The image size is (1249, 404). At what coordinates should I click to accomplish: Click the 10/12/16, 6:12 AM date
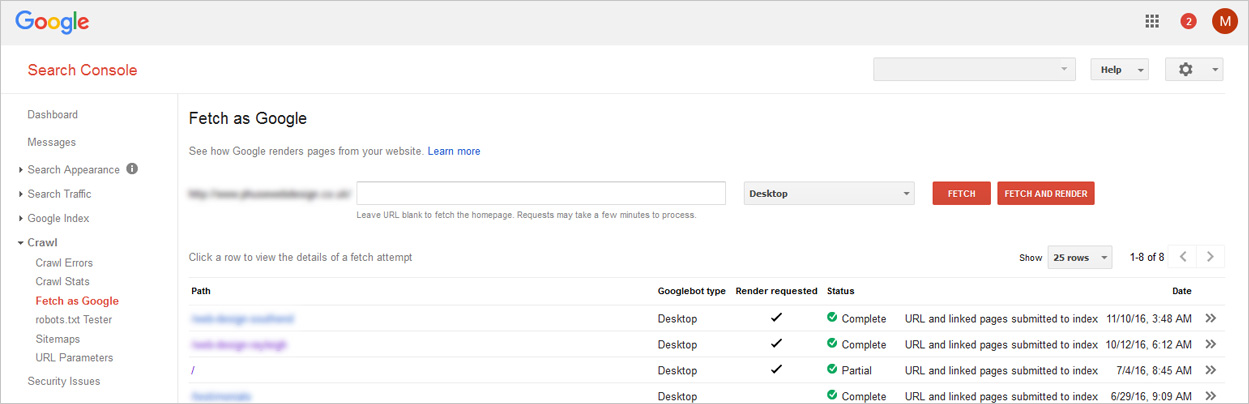[x=1149, y=345]
